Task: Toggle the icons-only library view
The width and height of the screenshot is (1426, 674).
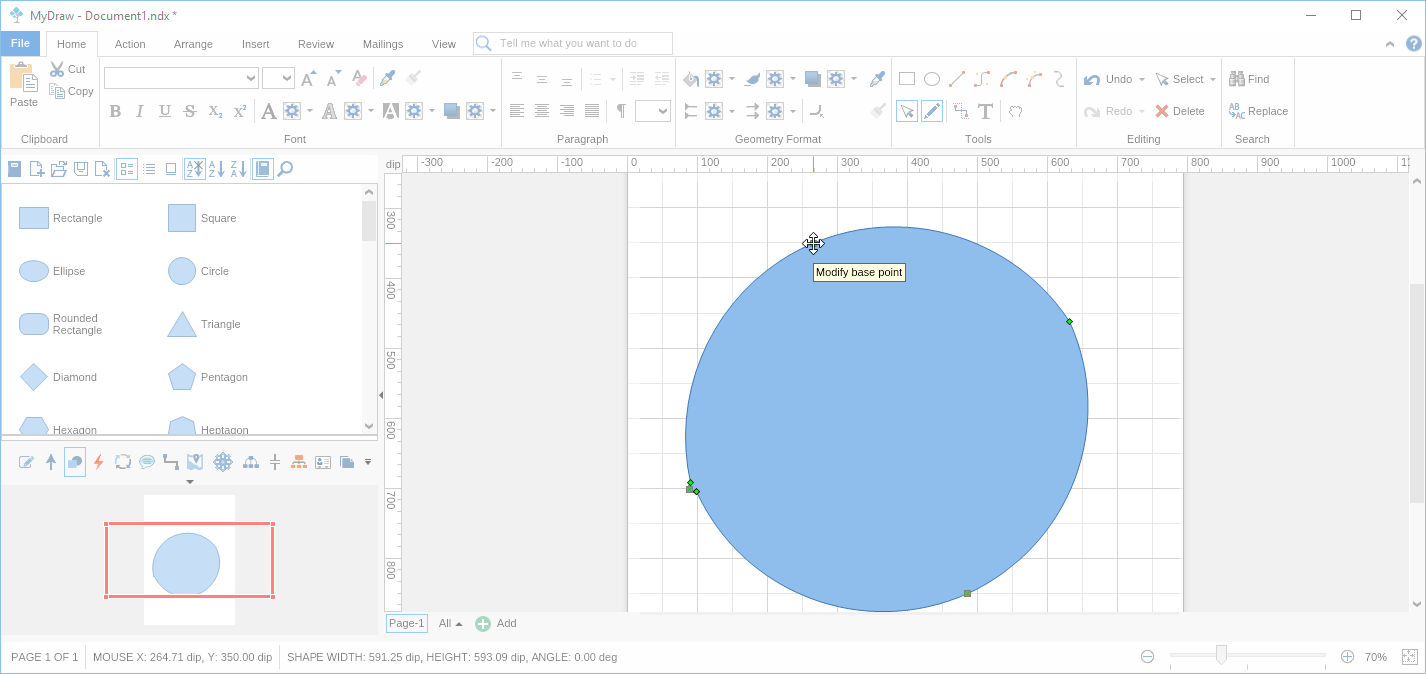Action: pyautogui.click(x=171, y=169)
